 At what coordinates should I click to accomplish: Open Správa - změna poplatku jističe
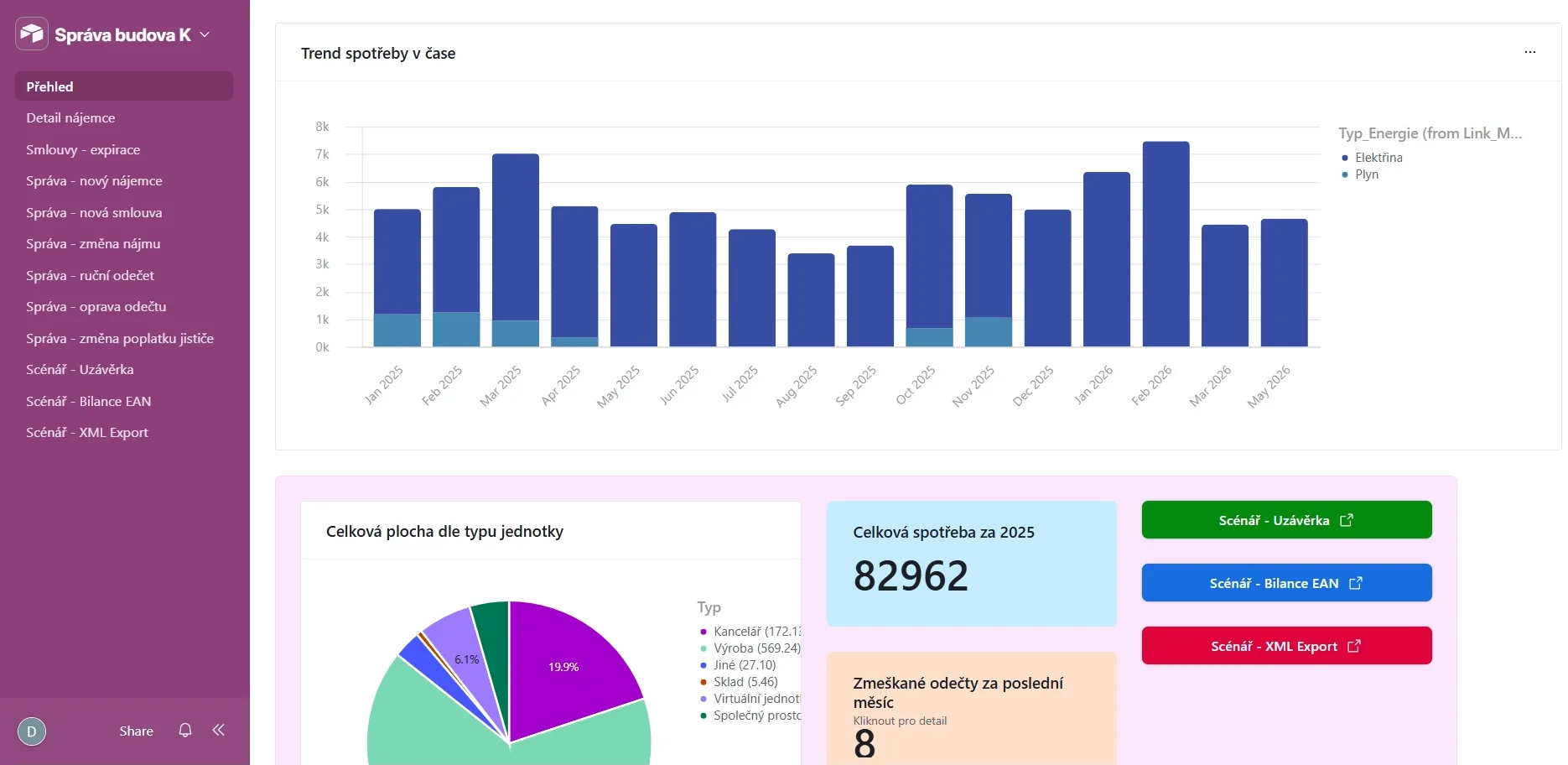point(124,339)
